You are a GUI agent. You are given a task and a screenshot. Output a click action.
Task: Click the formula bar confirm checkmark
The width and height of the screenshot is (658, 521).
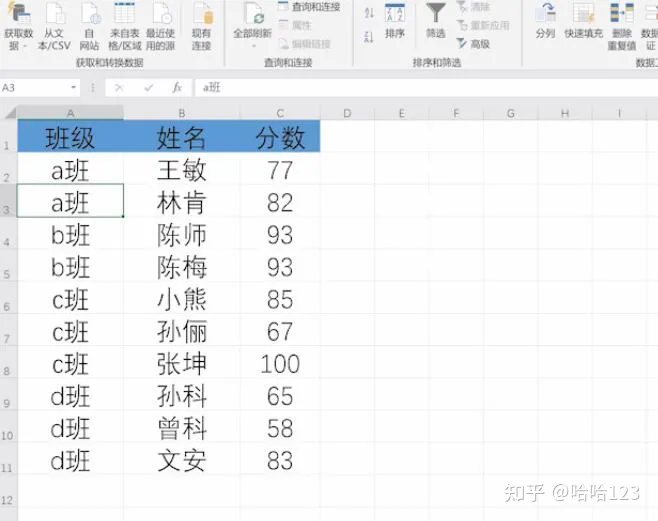click(x=148, y=88)
